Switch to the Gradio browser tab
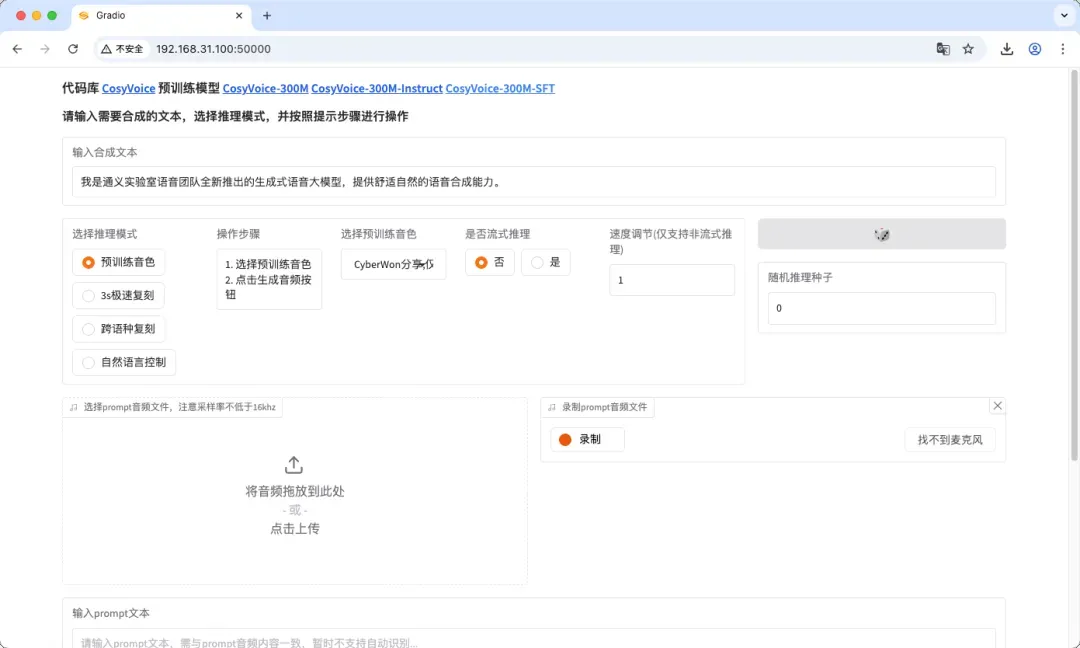 pyautogui.click(x=150, y=16)
